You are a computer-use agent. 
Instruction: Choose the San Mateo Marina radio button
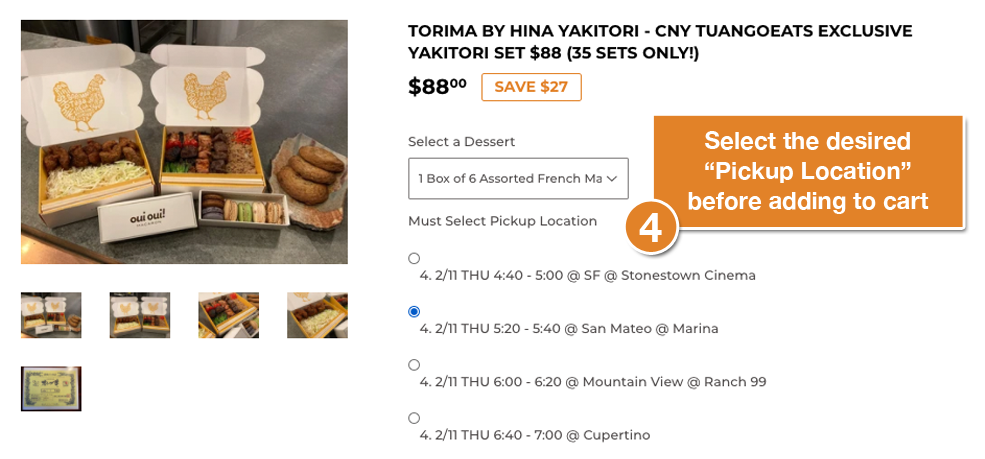414,312
